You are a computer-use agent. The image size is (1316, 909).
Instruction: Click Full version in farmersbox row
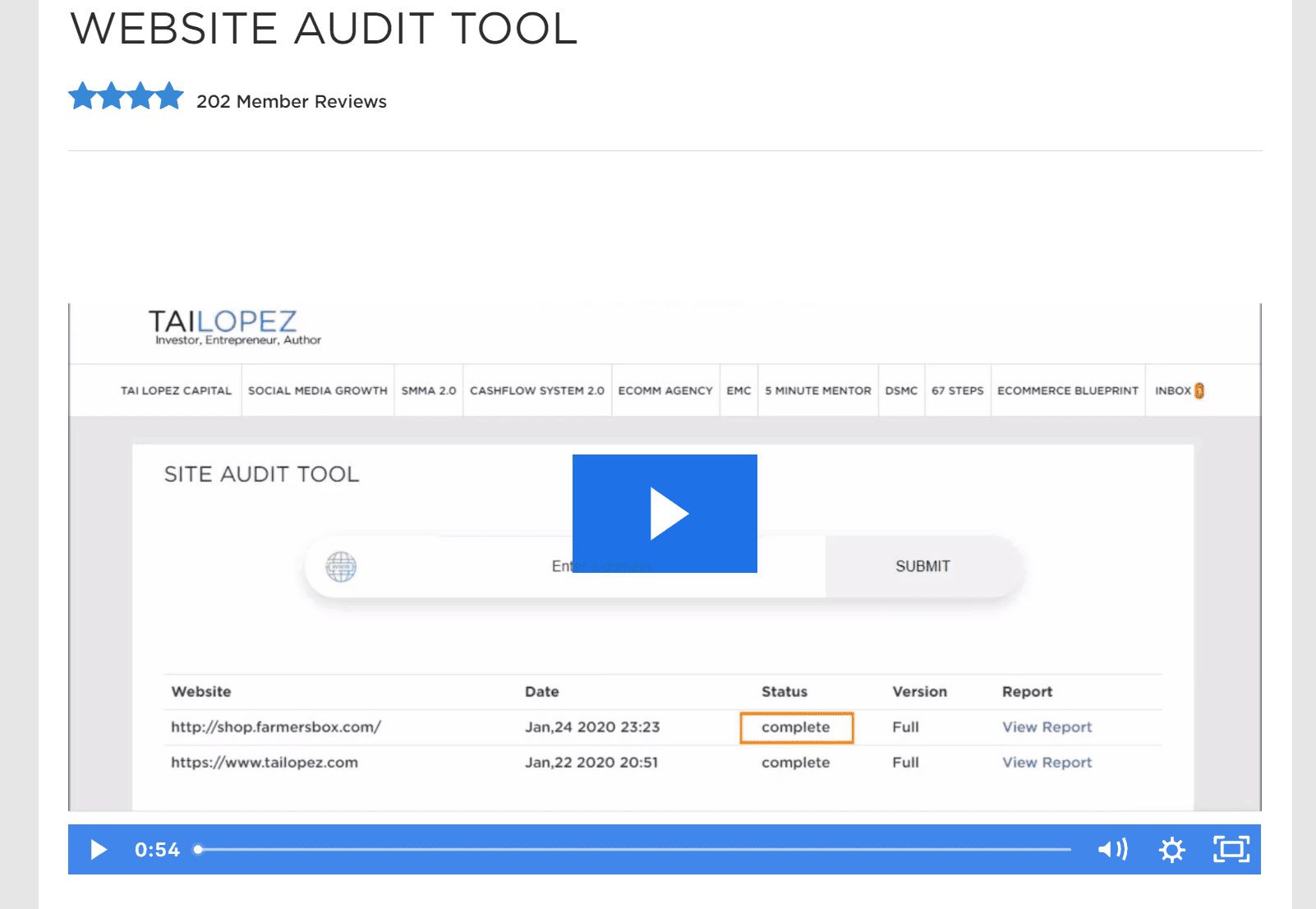(x=906, y=727)
